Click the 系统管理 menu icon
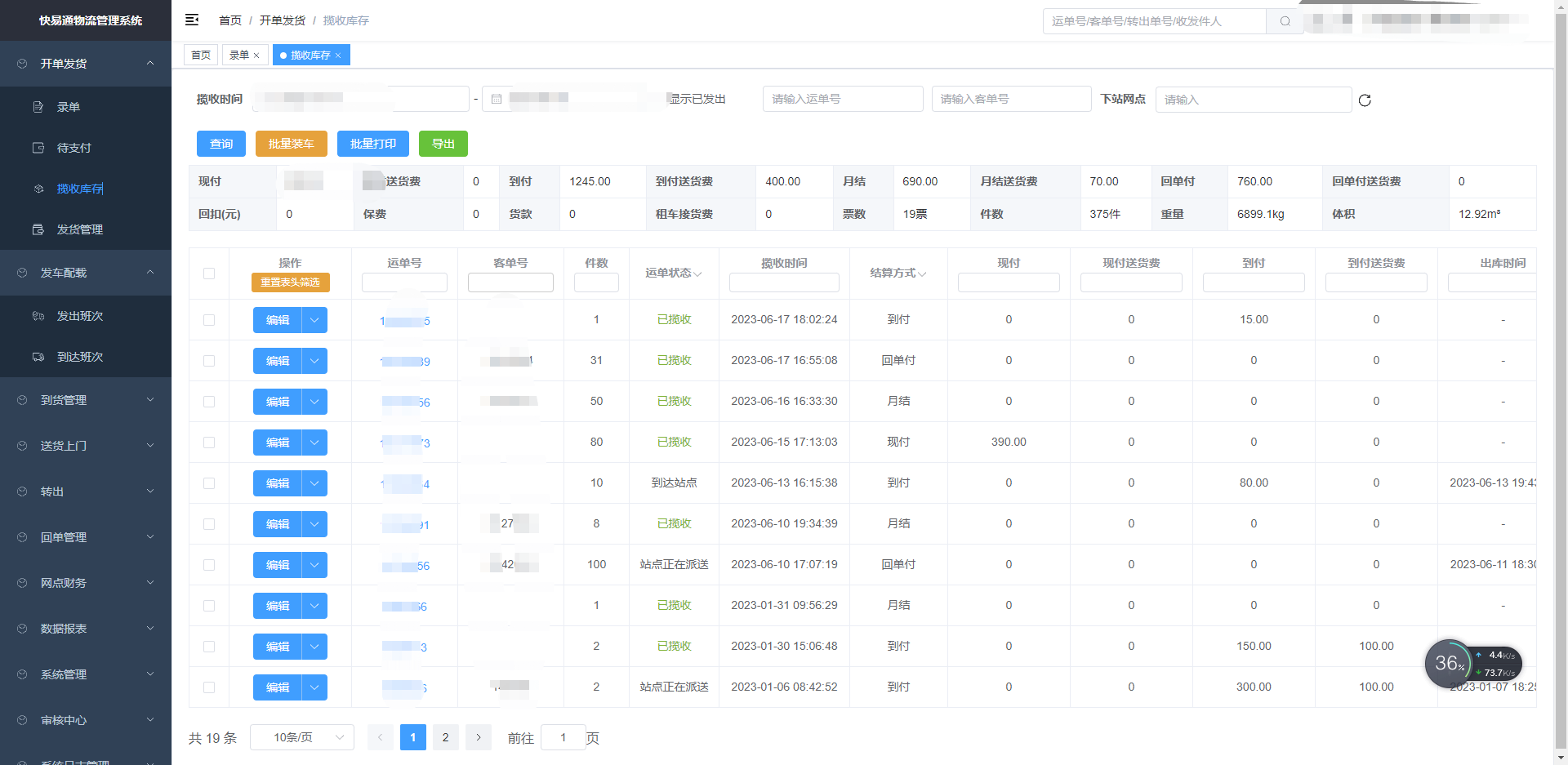This screenshot has width=1568, height=765. 22,674
